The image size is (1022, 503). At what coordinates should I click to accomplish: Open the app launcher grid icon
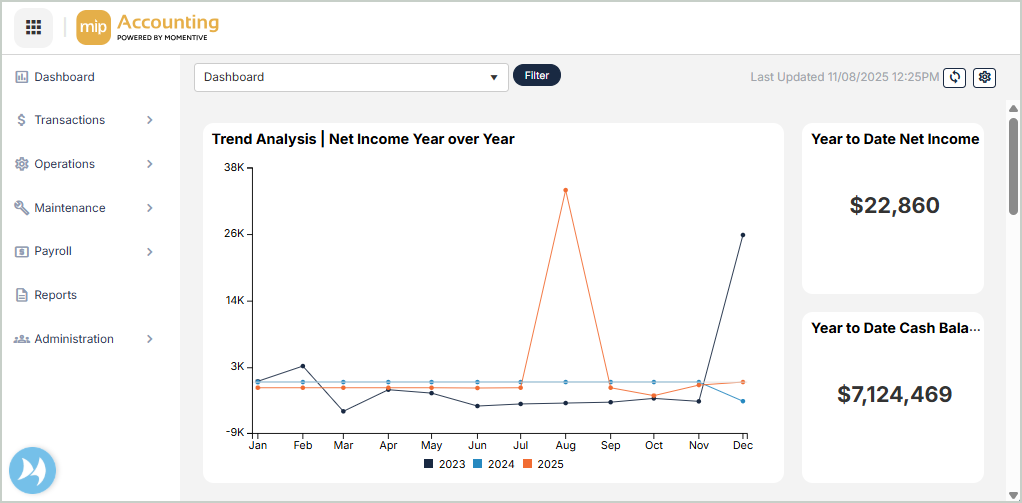(33, 27)
